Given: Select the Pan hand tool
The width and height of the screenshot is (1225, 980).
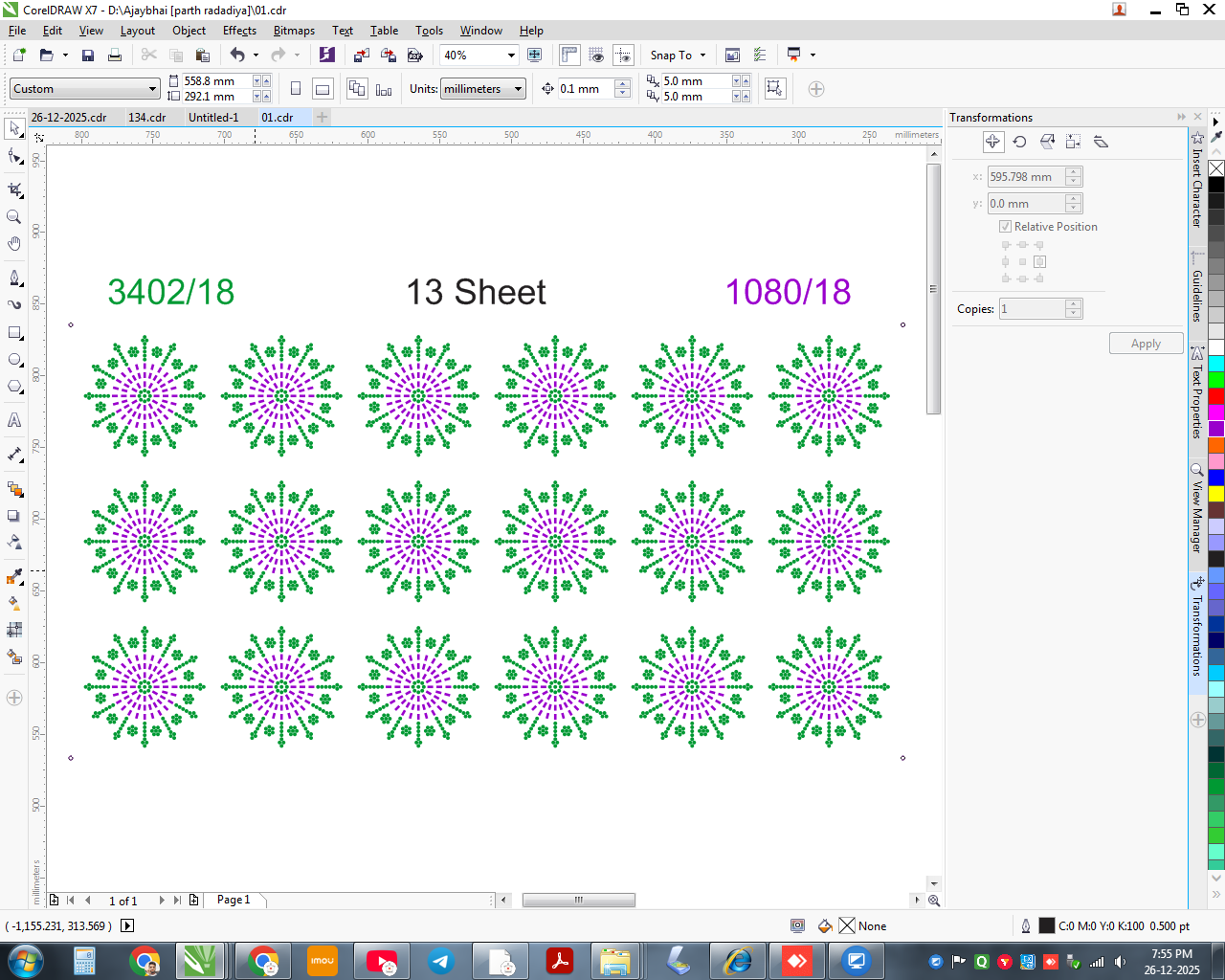Looking at the screenshot, I should coord(14,244).
